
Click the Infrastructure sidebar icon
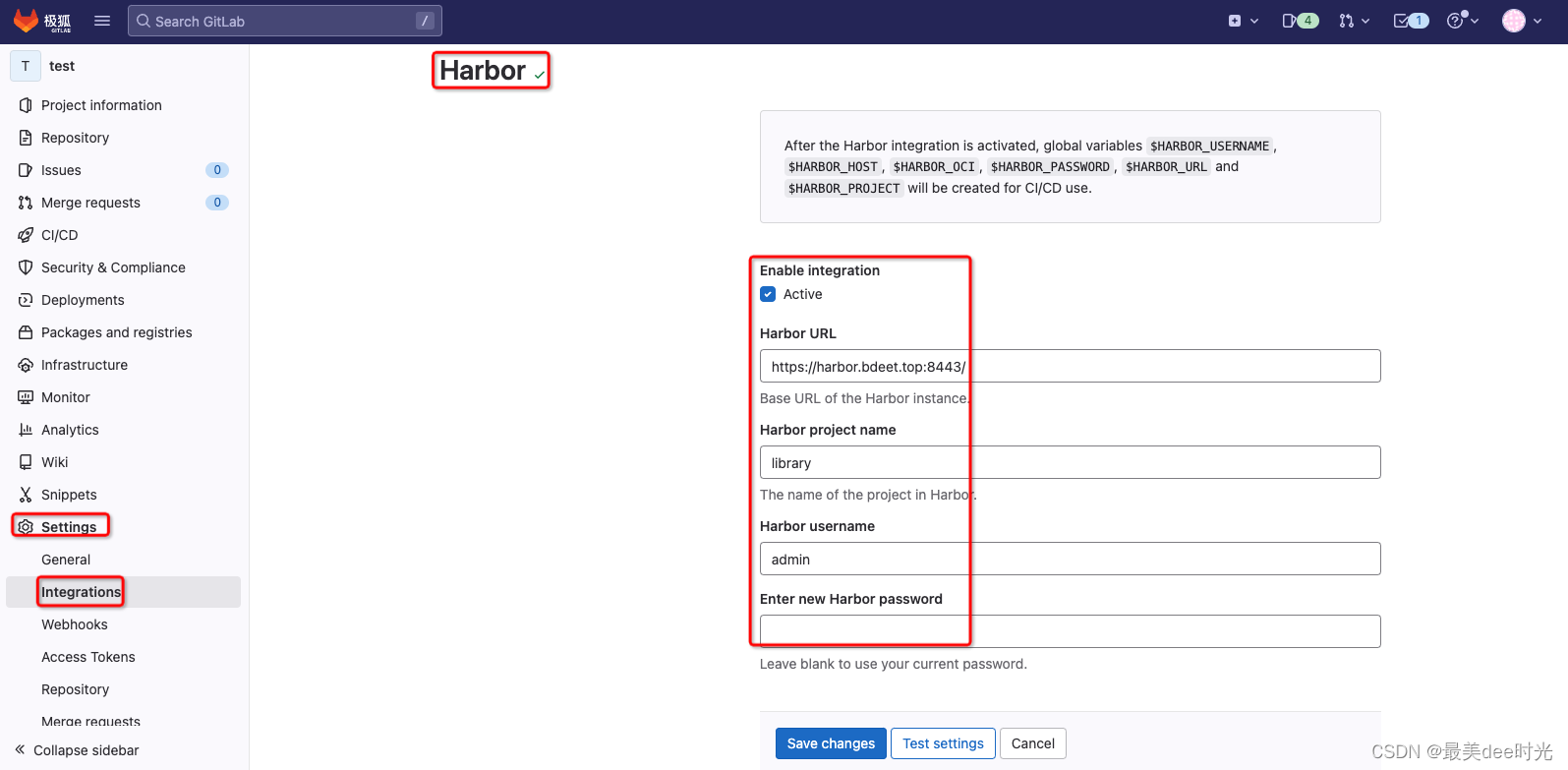pyautogui.click(x=26, y=365)
